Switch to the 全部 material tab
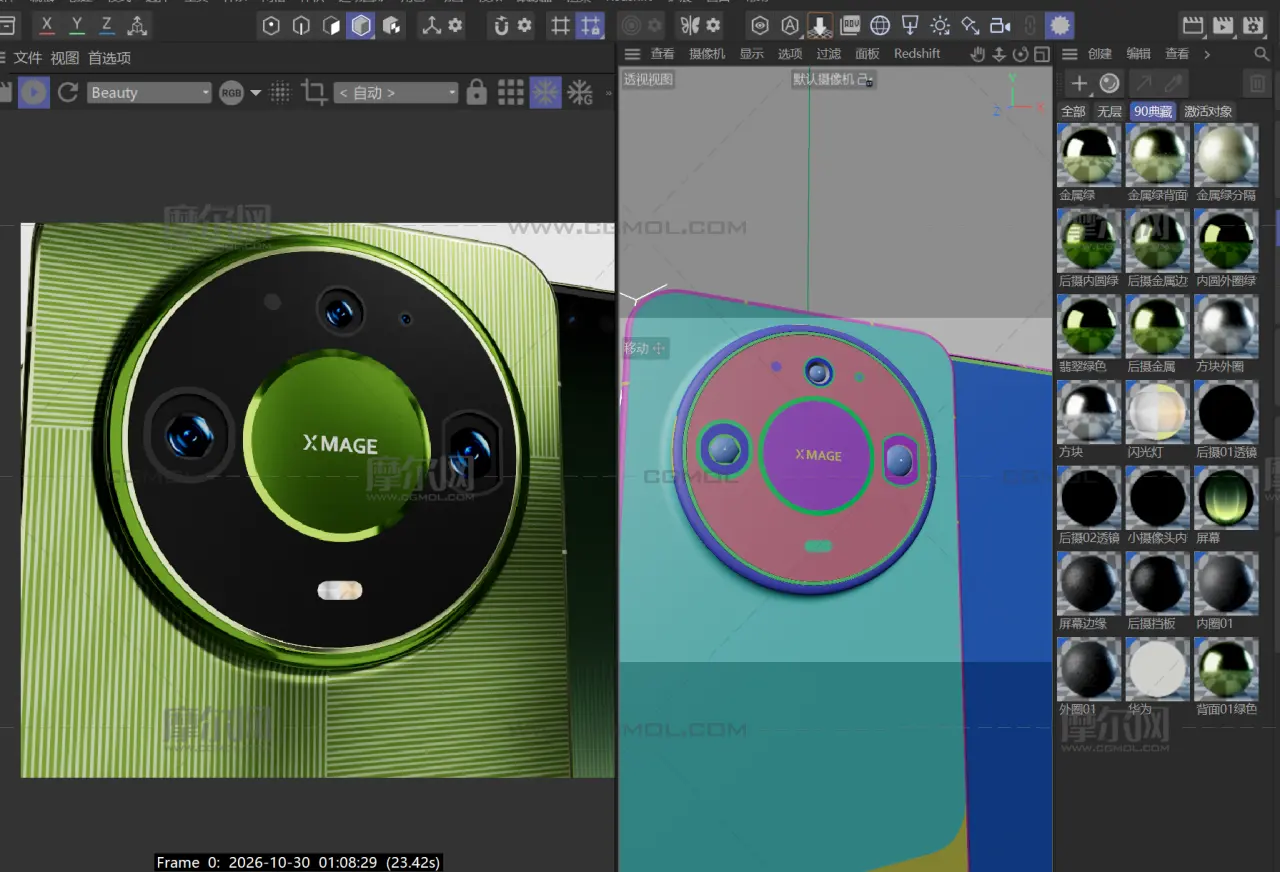Viewport: 1280px width, 872px height. coord(1073,112)
